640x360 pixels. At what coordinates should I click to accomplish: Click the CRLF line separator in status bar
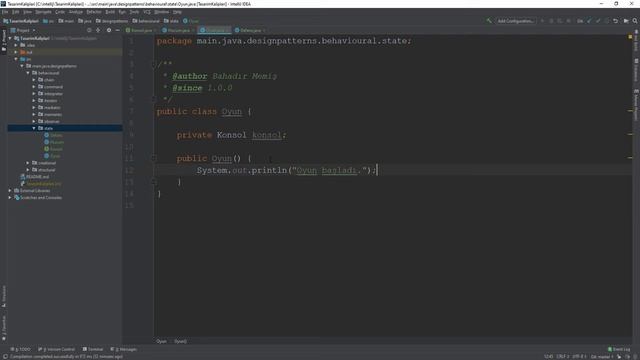[x=563, y=357]
